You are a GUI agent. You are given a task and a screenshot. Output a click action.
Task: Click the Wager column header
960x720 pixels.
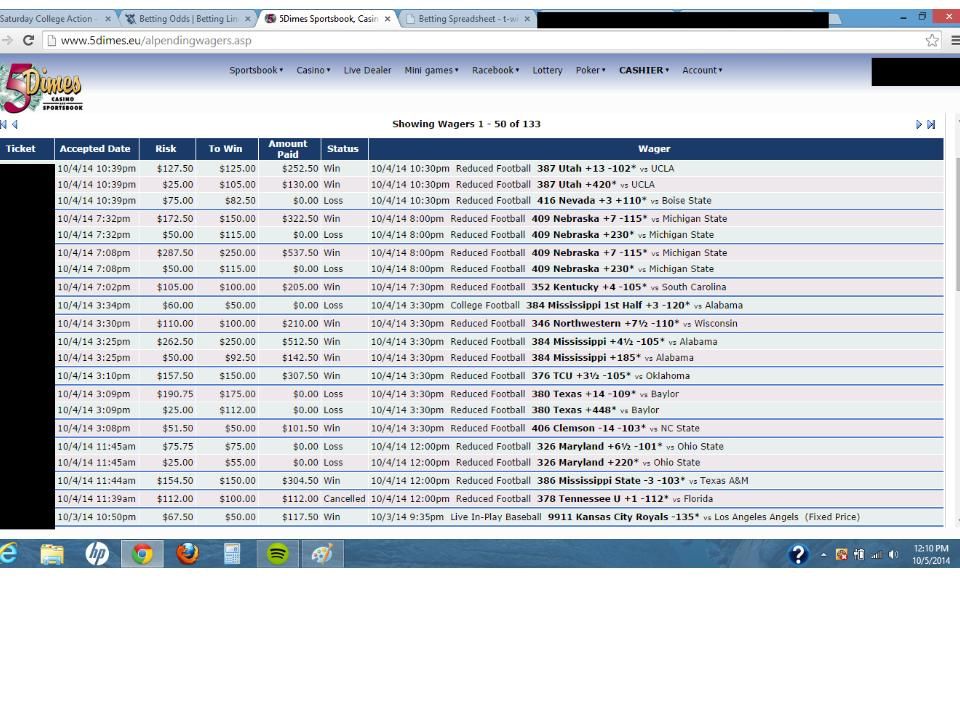(654, 149)
